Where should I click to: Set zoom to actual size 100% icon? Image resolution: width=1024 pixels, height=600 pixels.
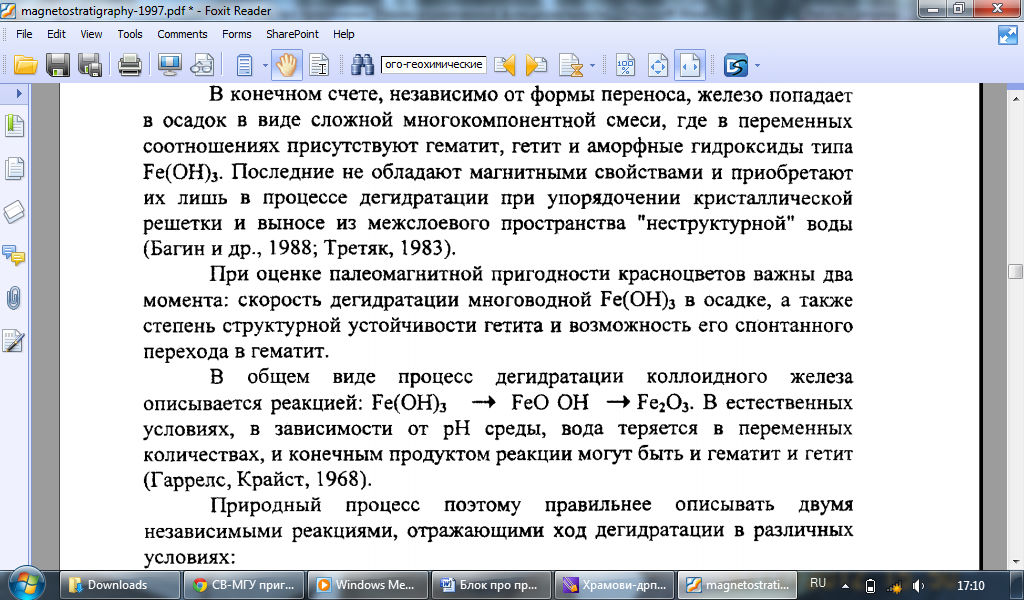626,65
